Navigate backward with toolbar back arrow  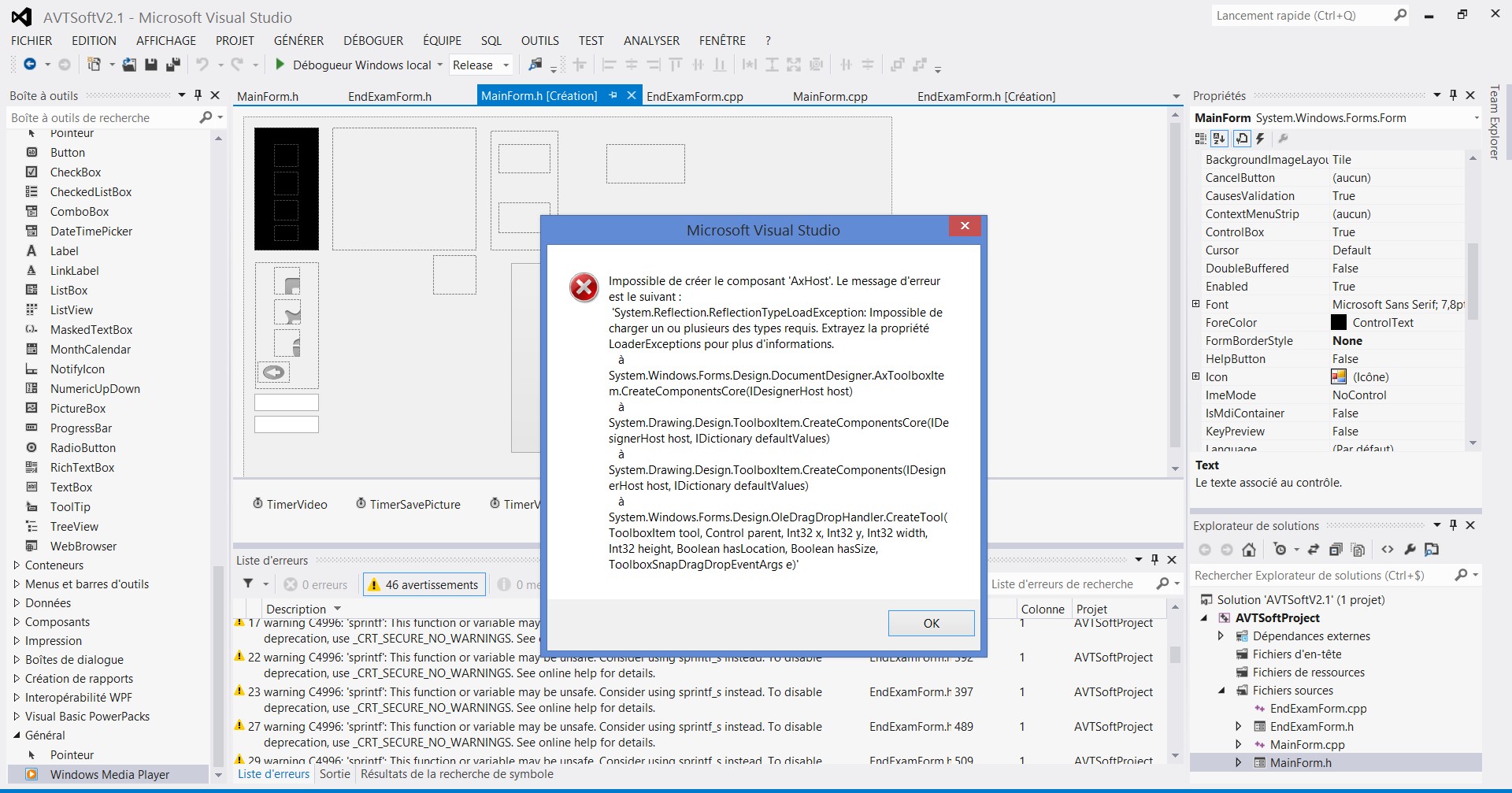(30, 65)
